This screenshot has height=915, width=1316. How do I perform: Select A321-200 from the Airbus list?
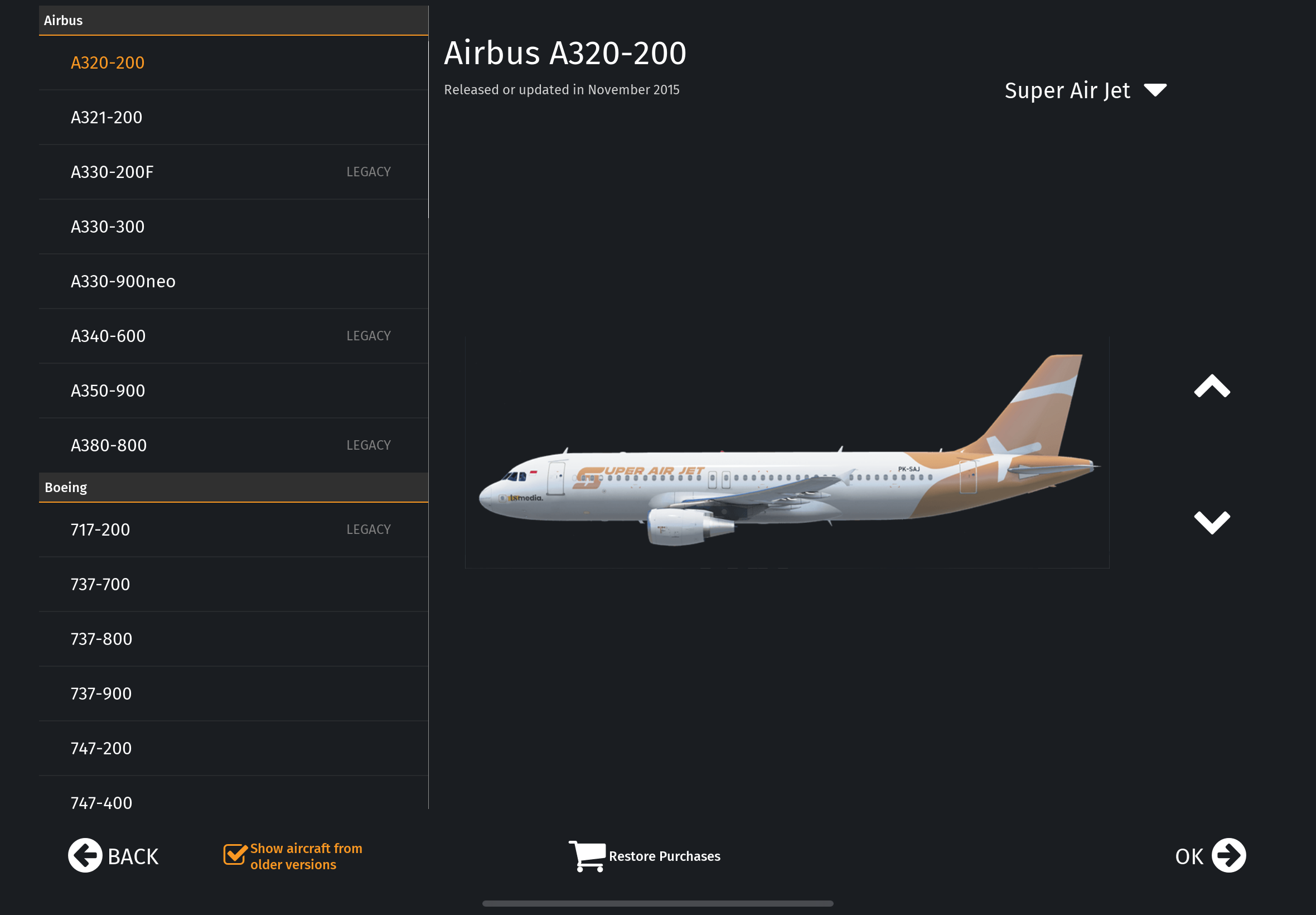point(233,118)
